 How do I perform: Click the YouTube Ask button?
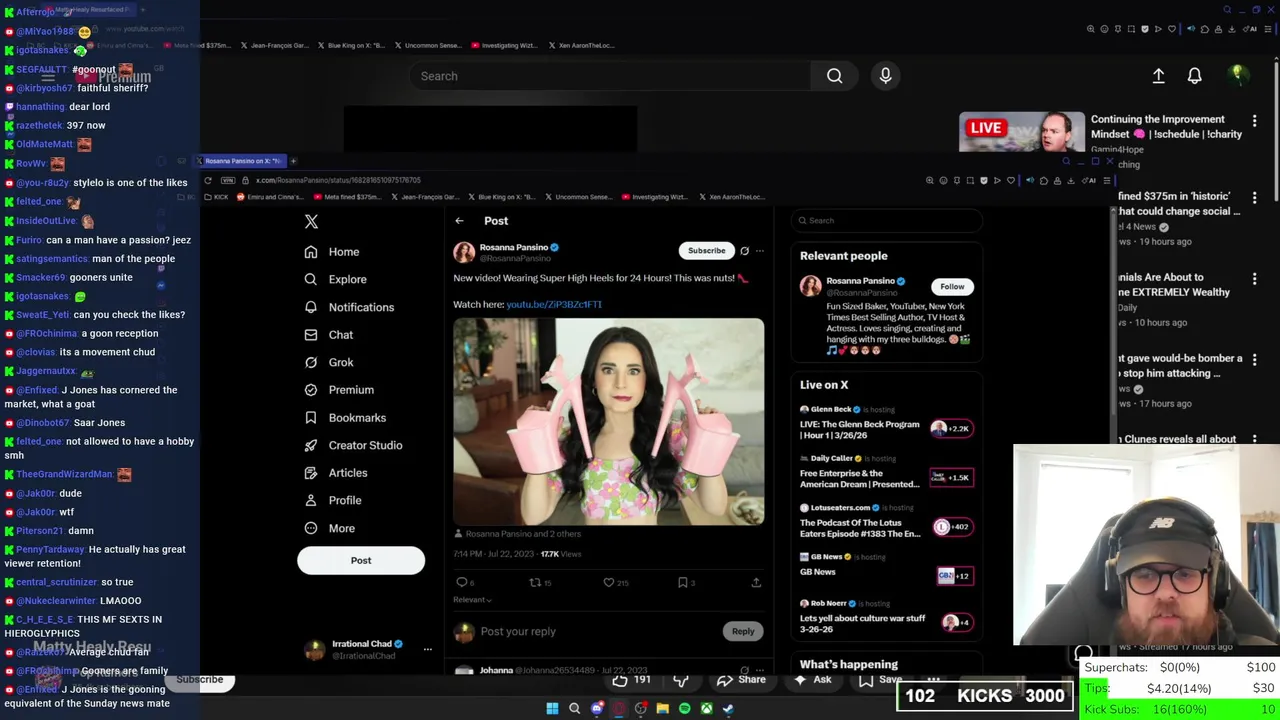coord(812,680)
